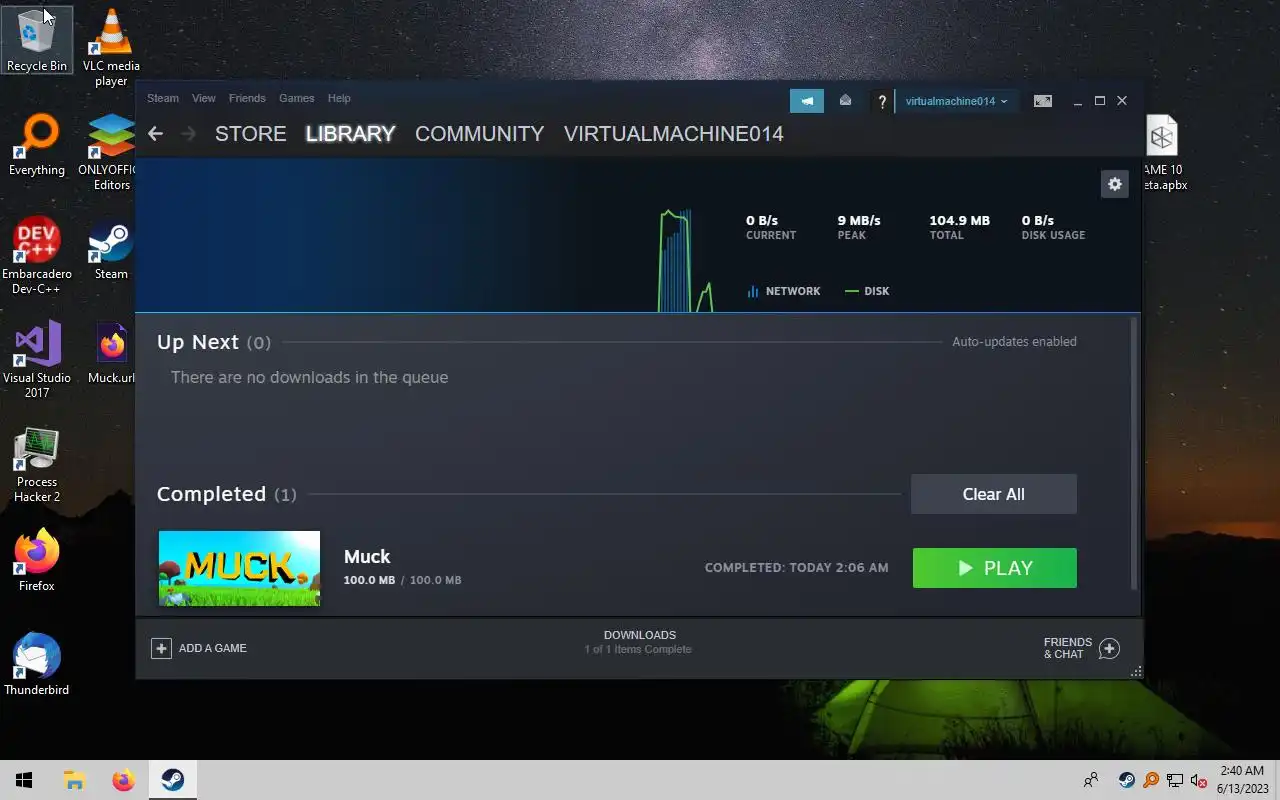Click the People tray icon
Viewport: 1280px width, 800px height.
(1091, 780)
